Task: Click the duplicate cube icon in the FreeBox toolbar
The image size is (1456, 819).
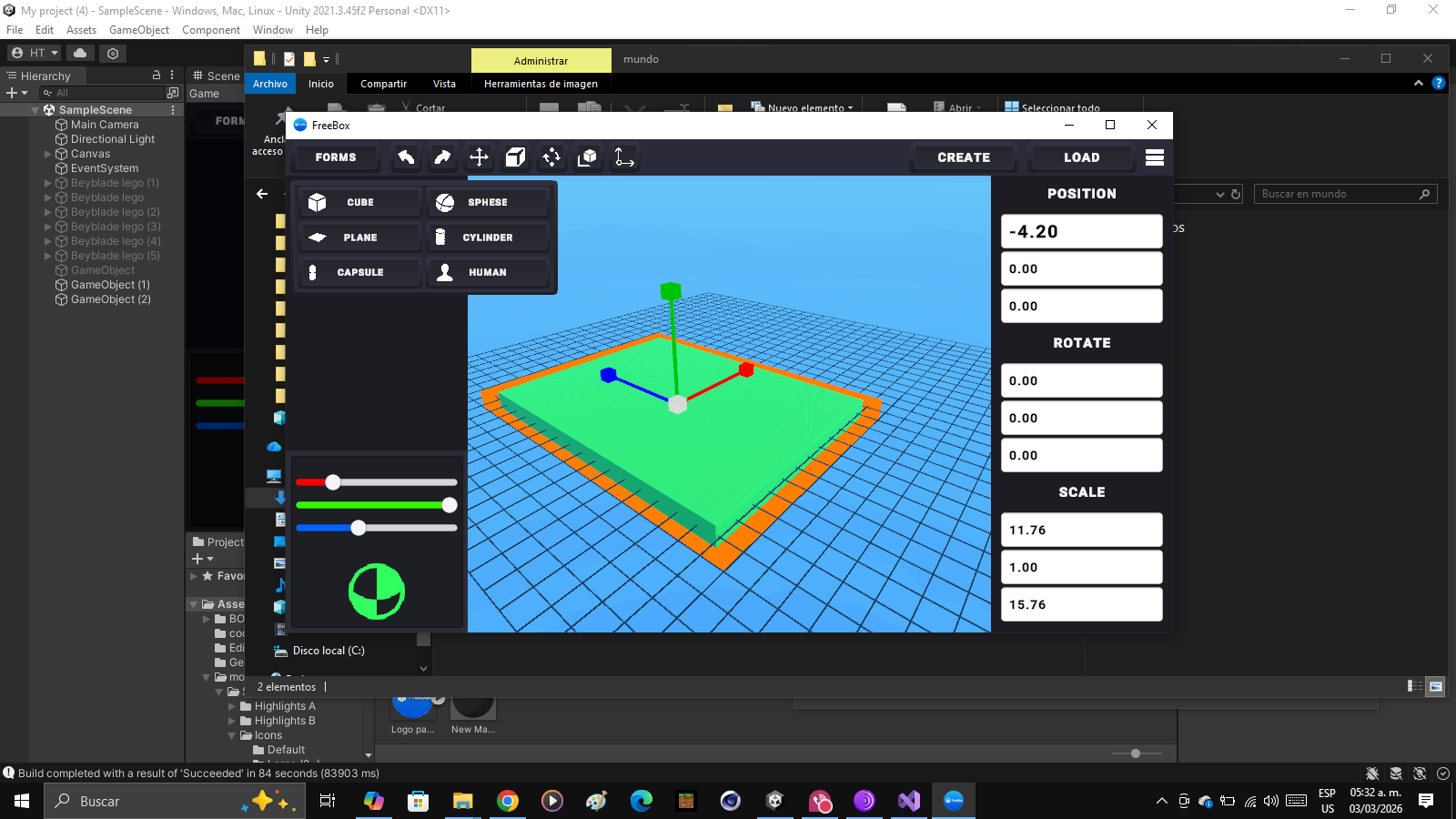Action: tap(588, 157)
